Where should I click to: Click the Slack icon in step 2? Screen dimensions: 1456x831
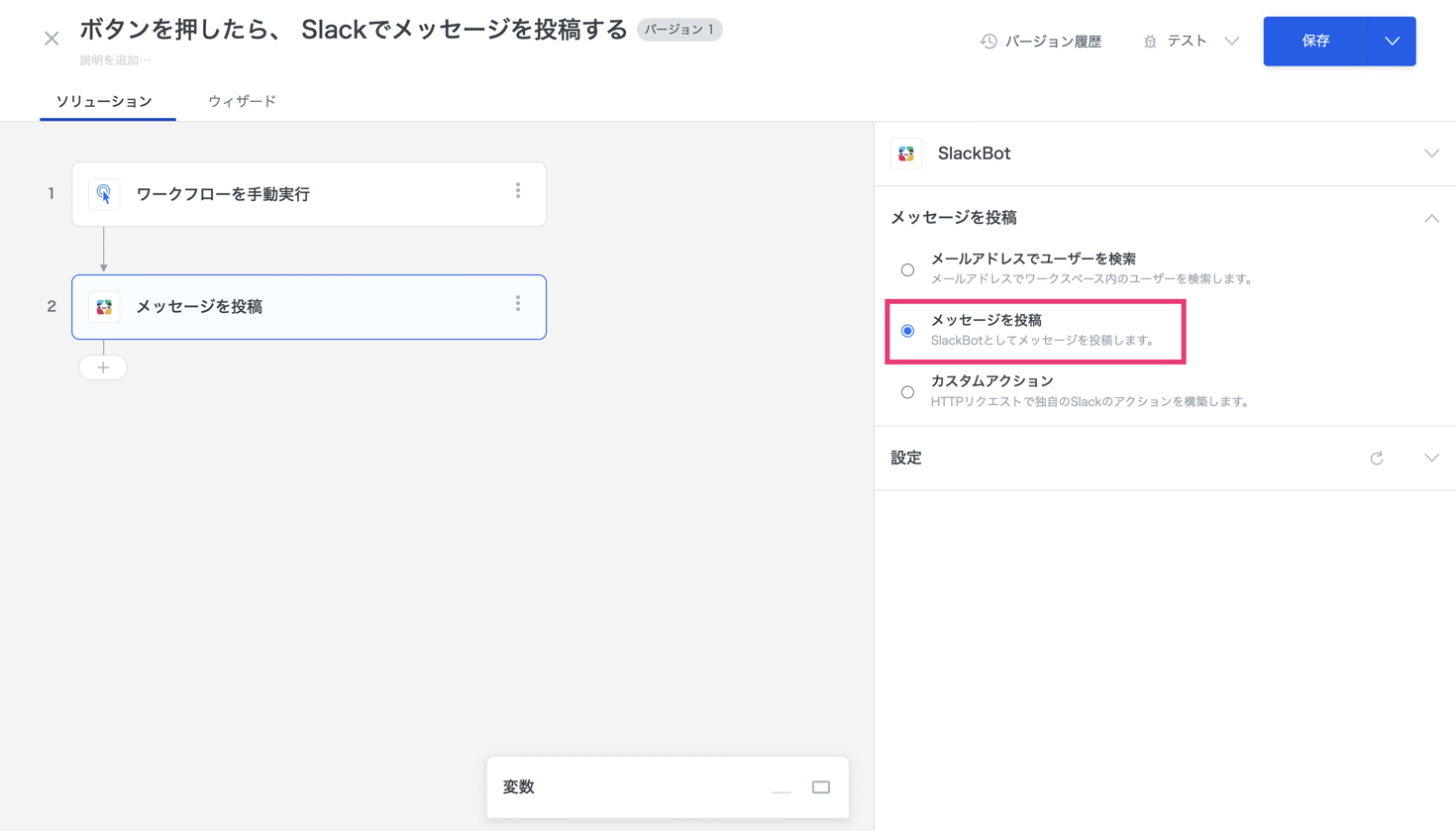[104, 307]
